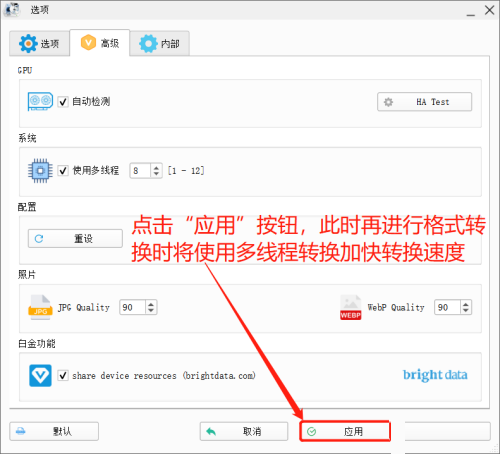Click the blue gear icon on 选项 tab
Viewport: 500px width, 454px height.
[x=28, y=43]
